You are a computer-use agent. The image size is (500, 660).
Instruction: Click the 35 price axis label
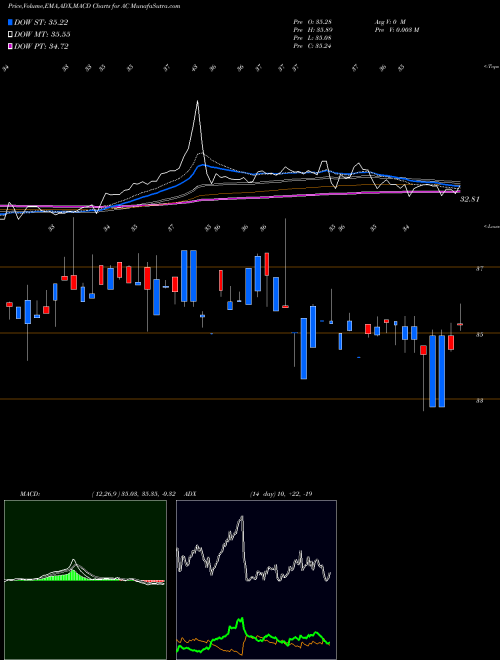click(x=479, y=335)
